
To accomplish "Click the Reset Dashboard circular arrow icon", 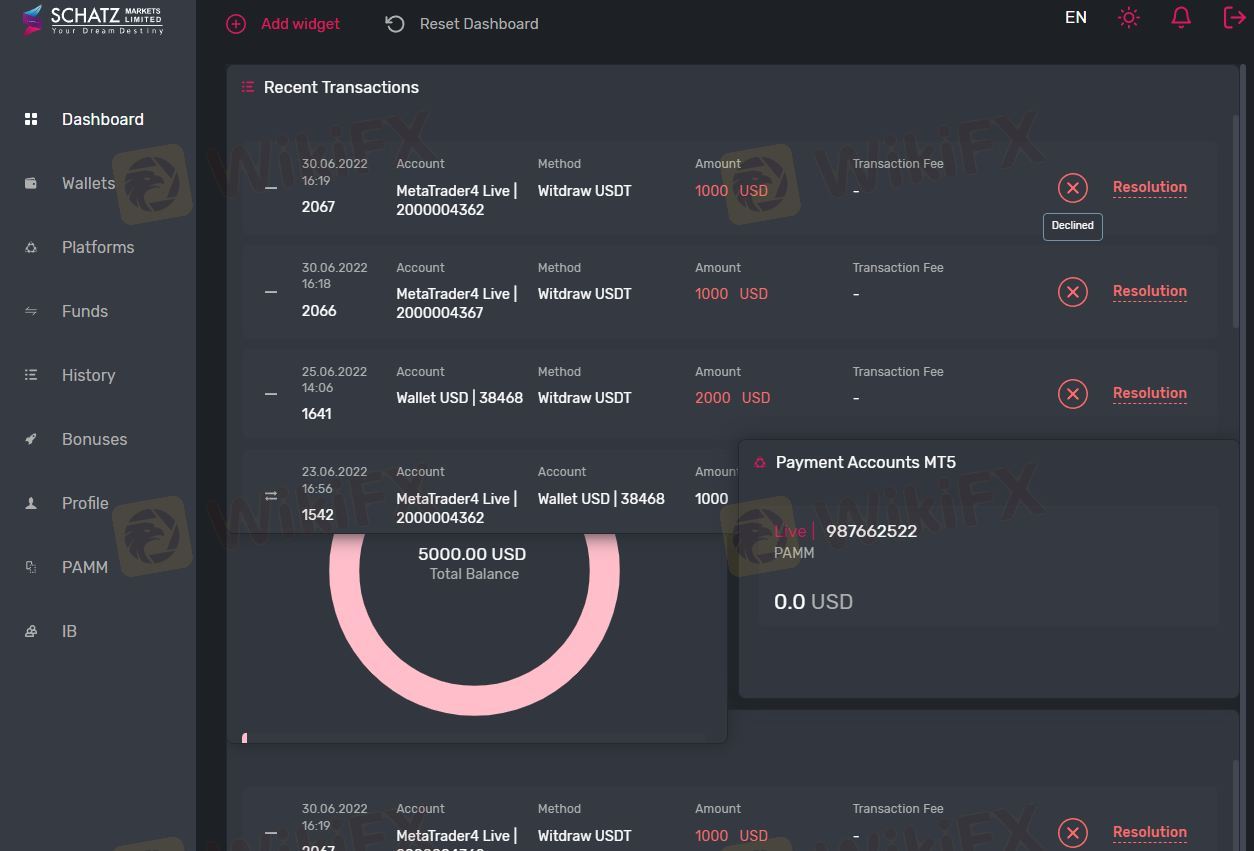I will click(395, 24).
